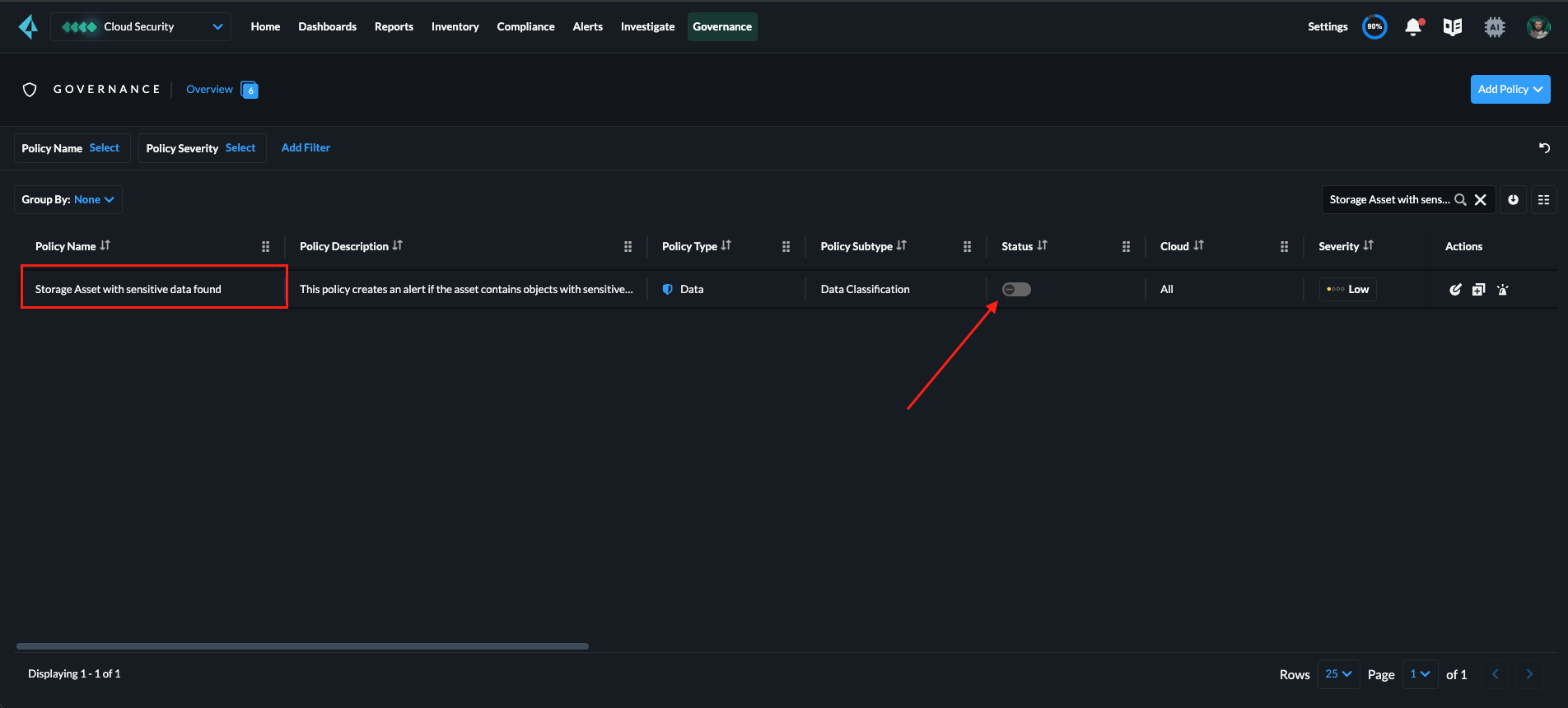The width and height of the screenshot is (1568, 708).
Task: Open the documentation book icon
Action: (1453, 27)
